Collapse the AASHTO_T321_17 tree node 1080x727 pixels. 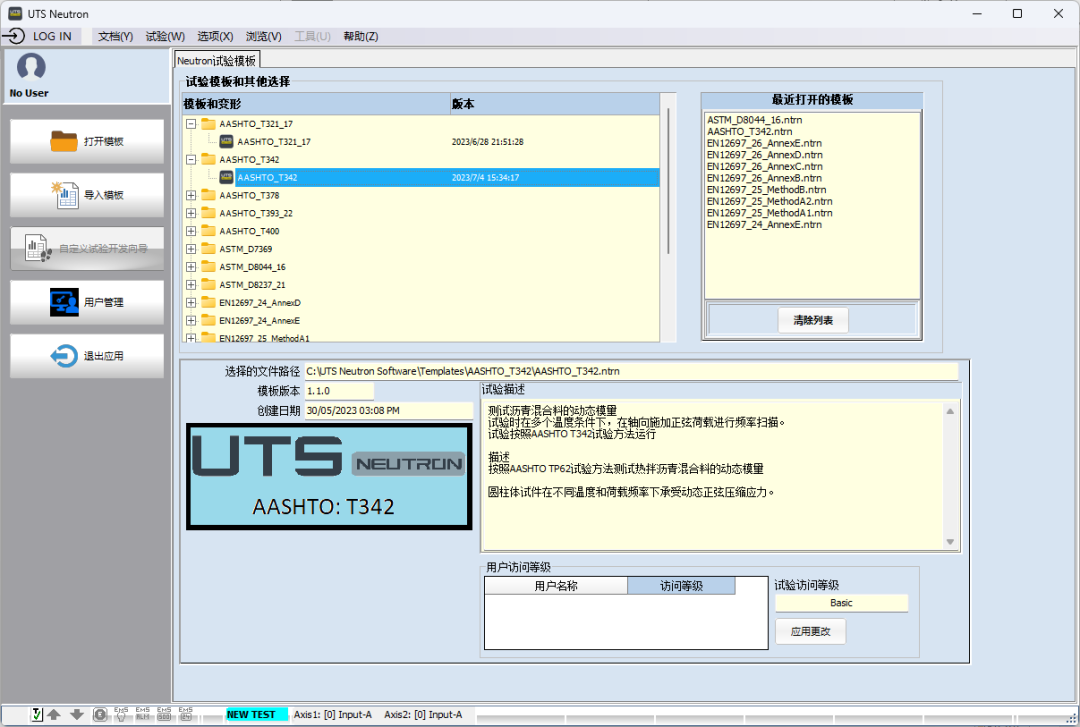coord(191,124)
